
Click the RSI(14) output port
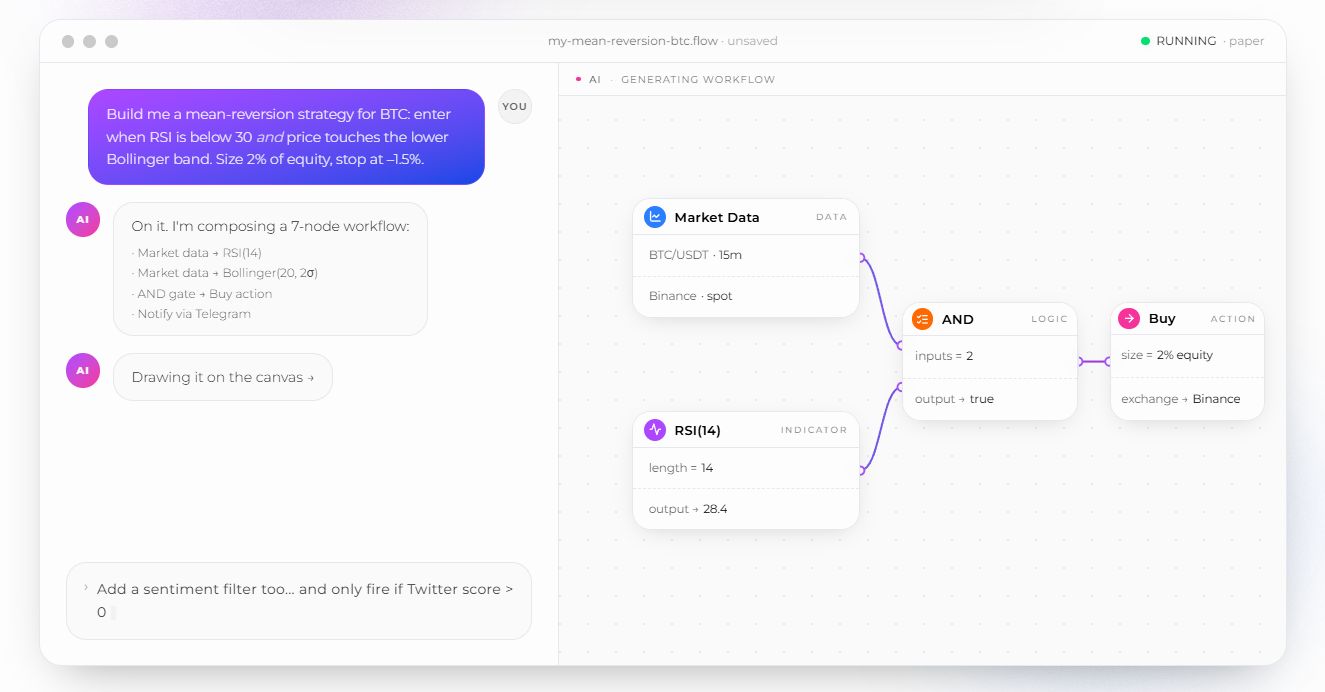[861, 470]
